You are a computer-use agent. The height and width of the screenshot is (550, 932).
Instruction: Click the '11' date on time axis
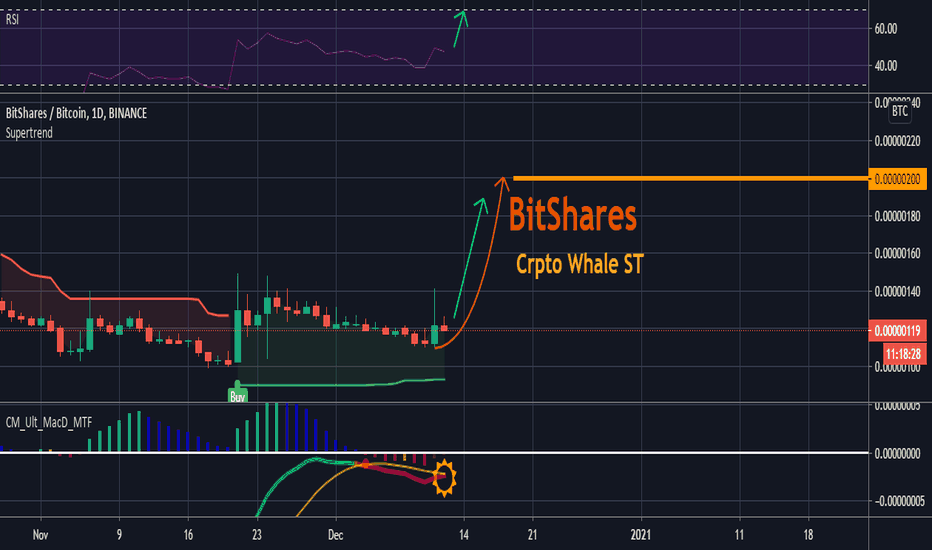739,535
